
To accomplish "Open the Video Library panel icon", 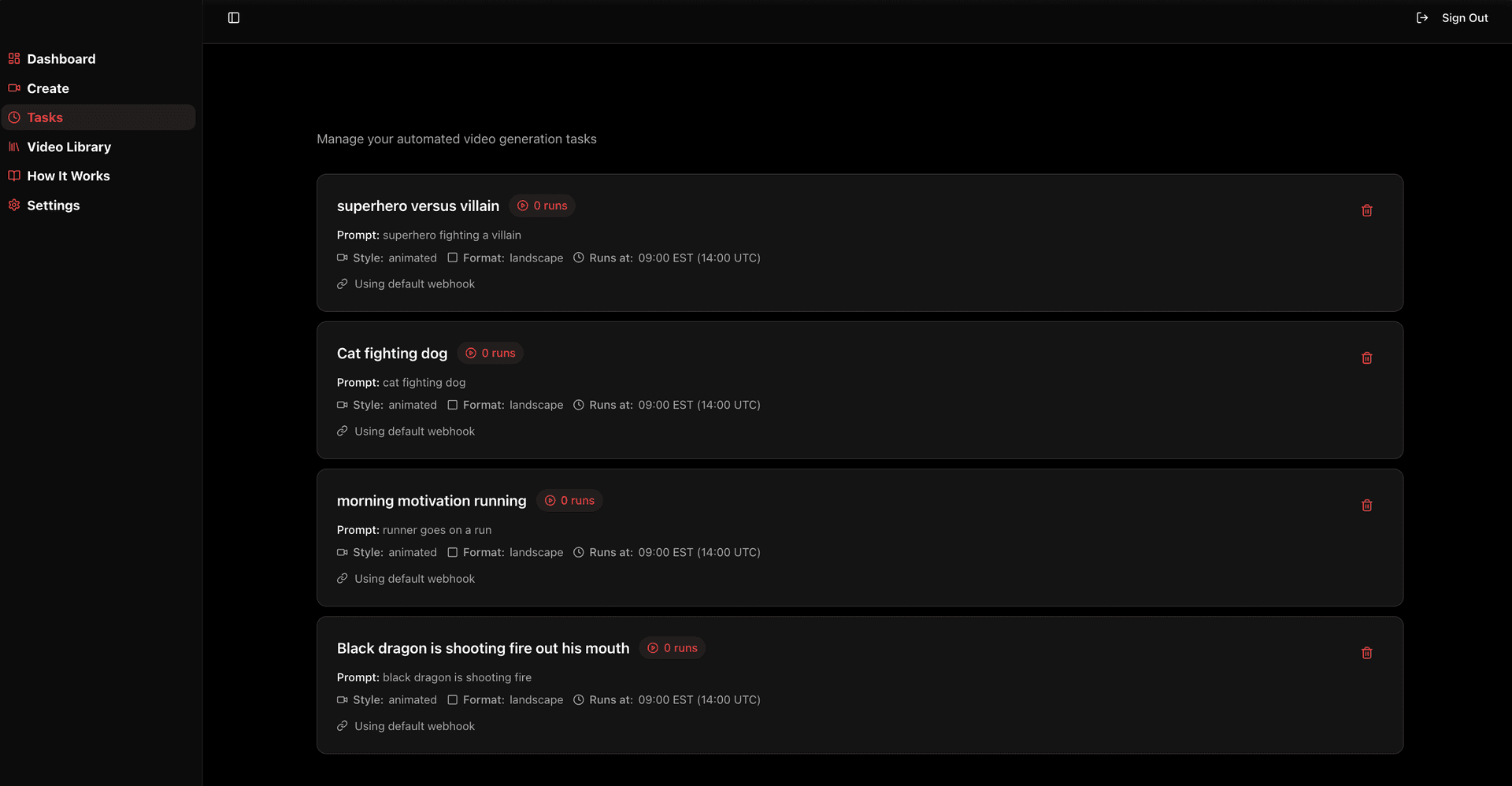I will click(x=13, y=146).
